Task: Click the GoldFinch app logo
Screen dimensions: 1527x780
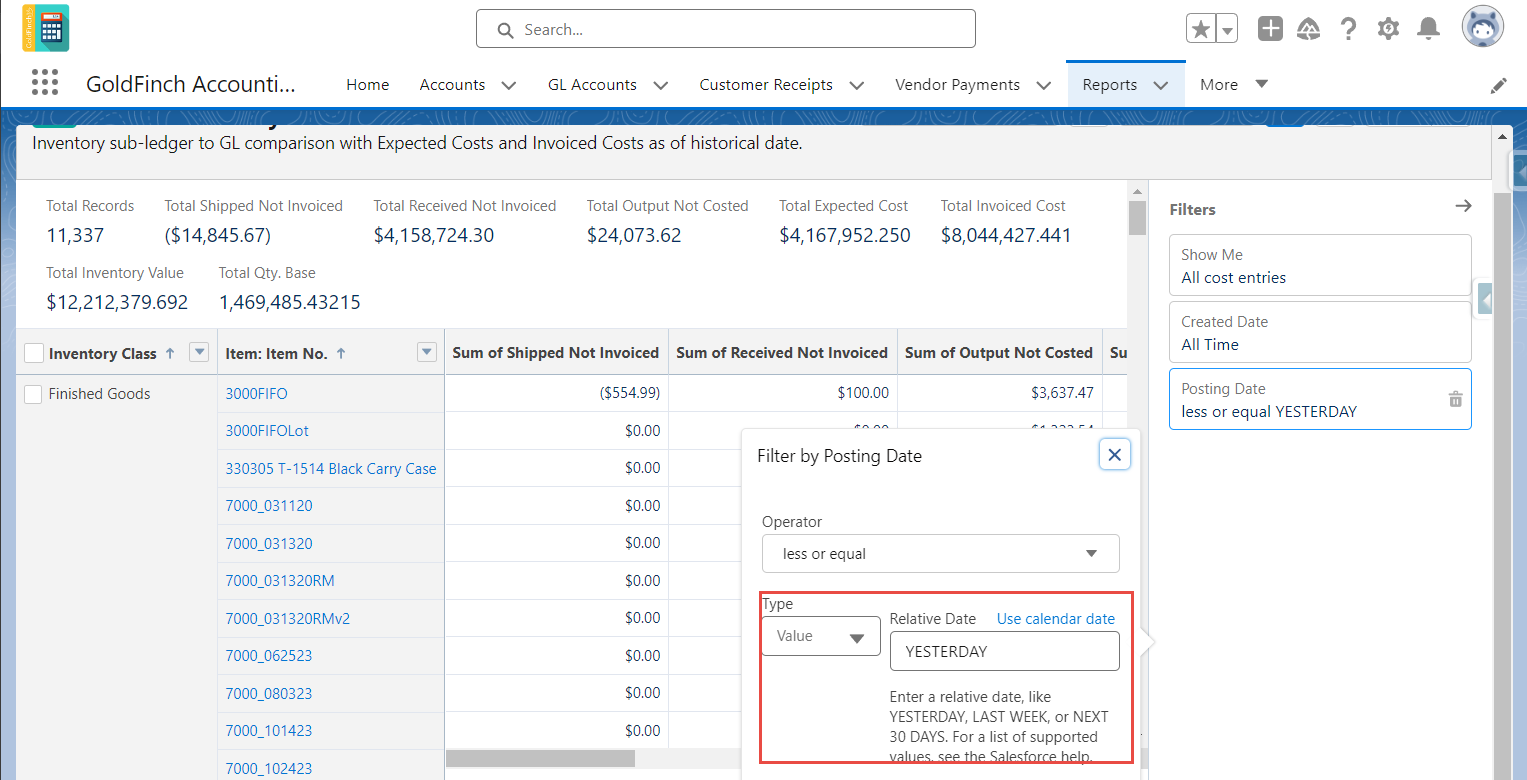Action: [x=46, y=28]
